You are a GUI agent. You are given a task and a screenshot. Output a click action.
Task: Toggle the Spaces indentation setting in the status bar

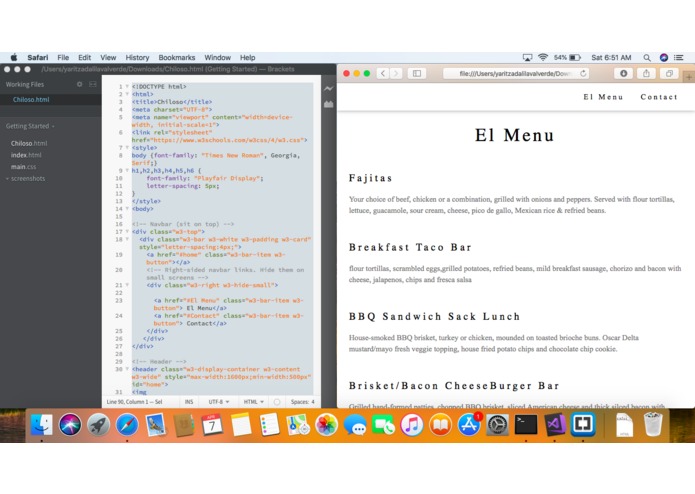(x=303, y=402)
